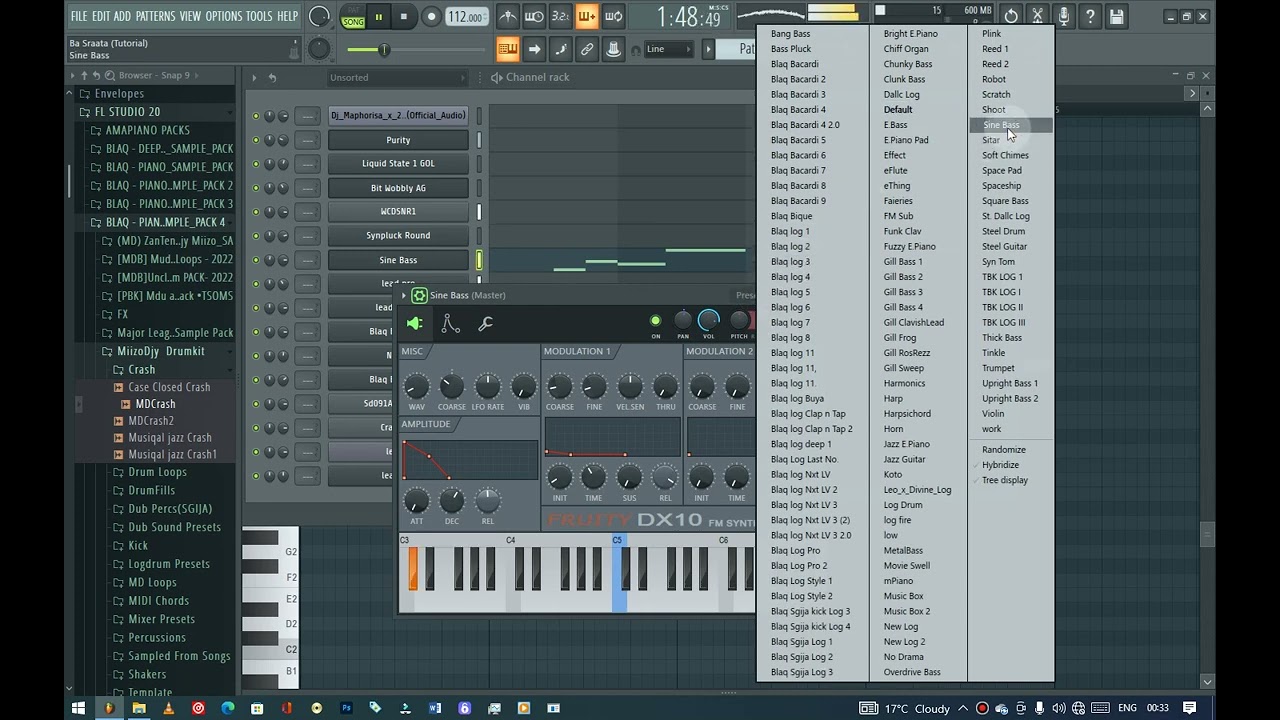Click the Sine Bass plugin gear icon
The height and width of the screenshot is (720, 1280).
[420, 295]
